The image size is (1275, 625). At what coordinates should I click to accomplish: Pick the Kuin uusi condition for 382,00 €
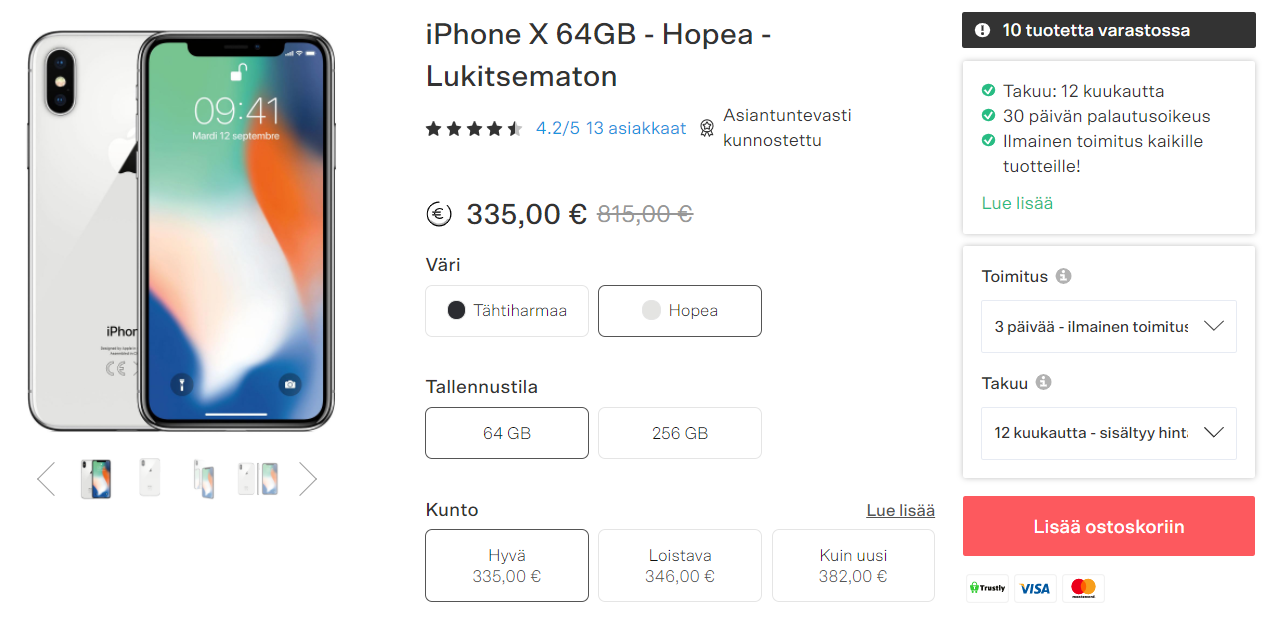coord(853,565)
